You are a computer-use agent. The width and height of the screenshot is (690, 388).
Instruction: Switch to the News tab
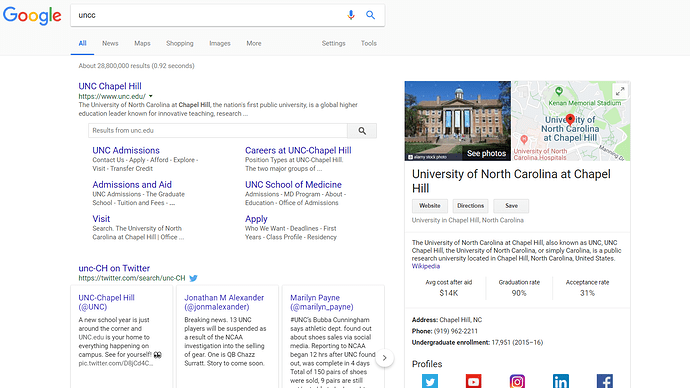[110, 43]
